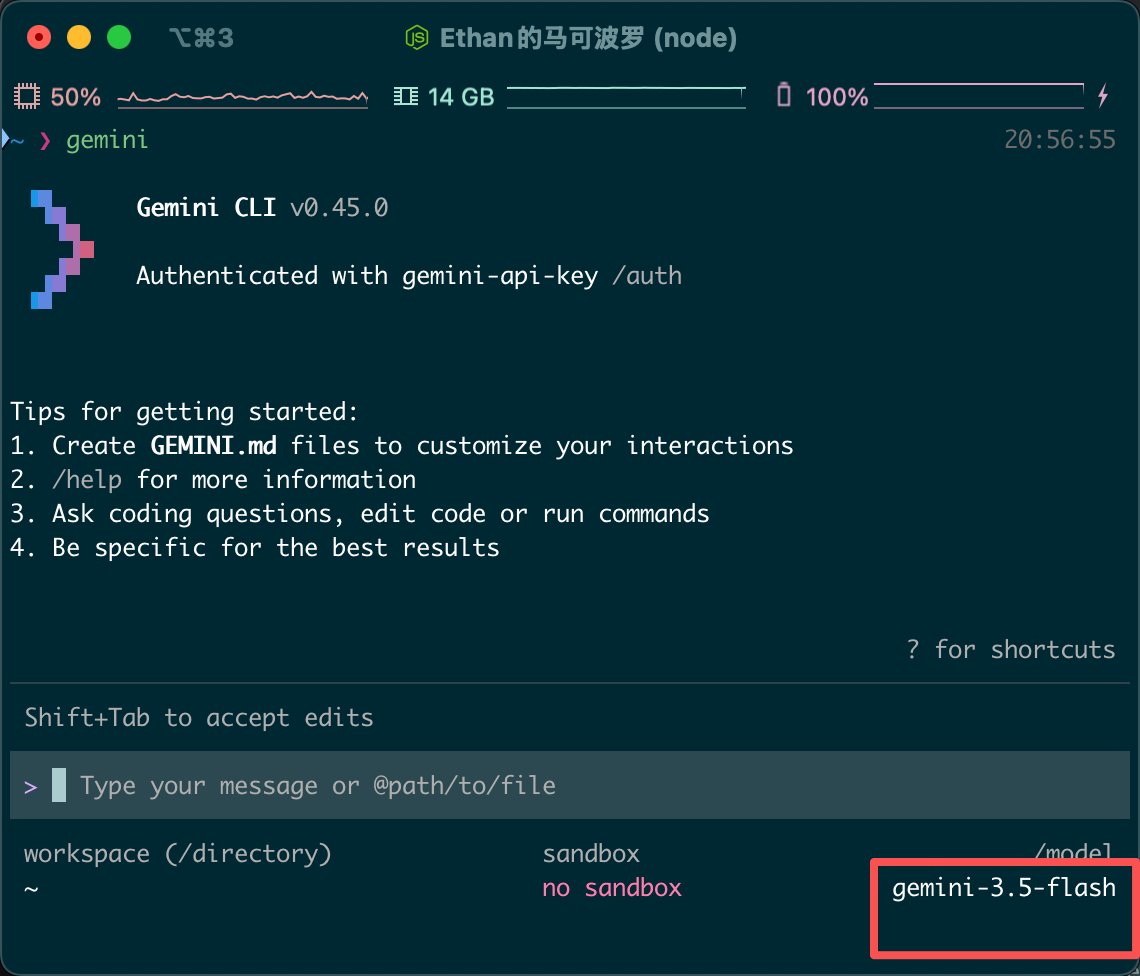Click the pink prompt chevron before gemini

coord(44,140)
